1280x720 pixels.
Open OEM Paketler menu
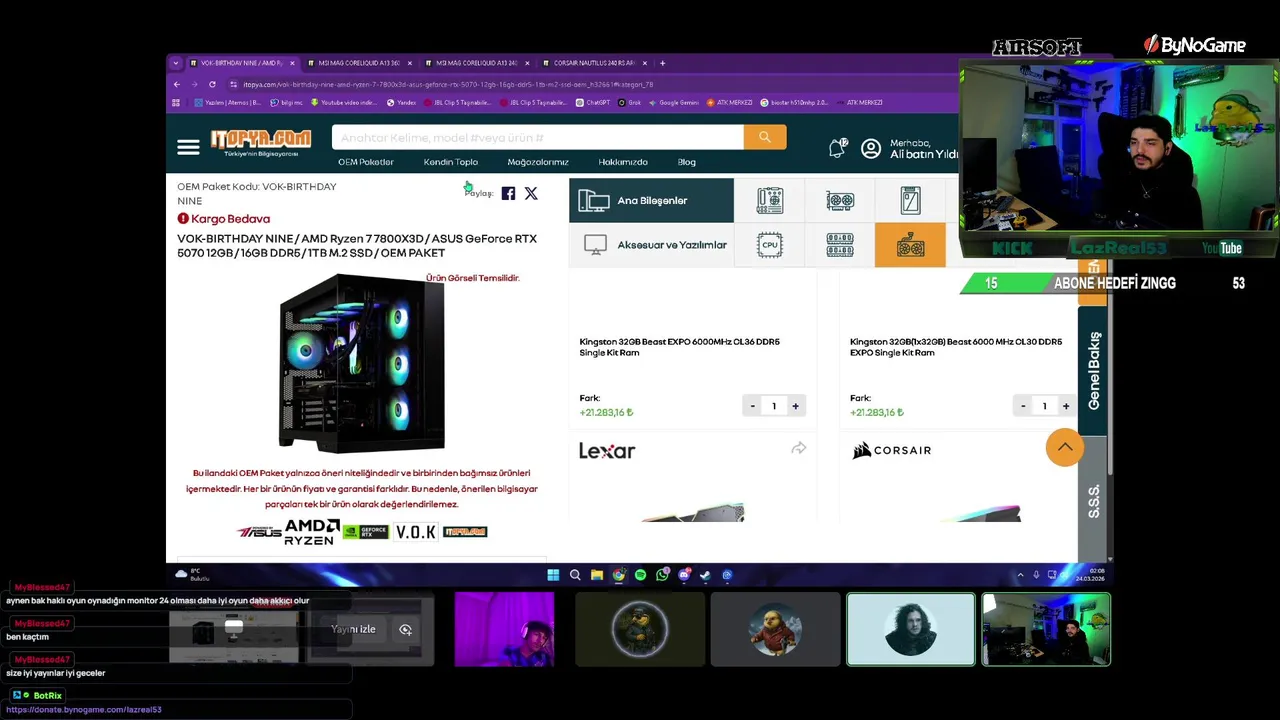[366, 162]
